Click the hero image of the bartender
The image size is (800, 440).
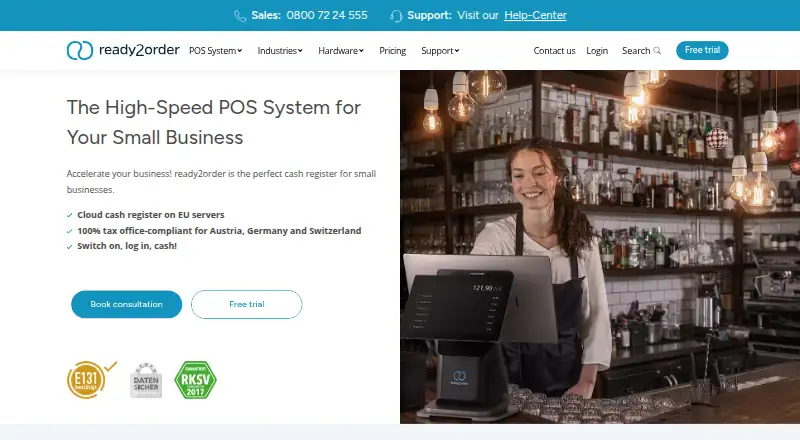600,247
